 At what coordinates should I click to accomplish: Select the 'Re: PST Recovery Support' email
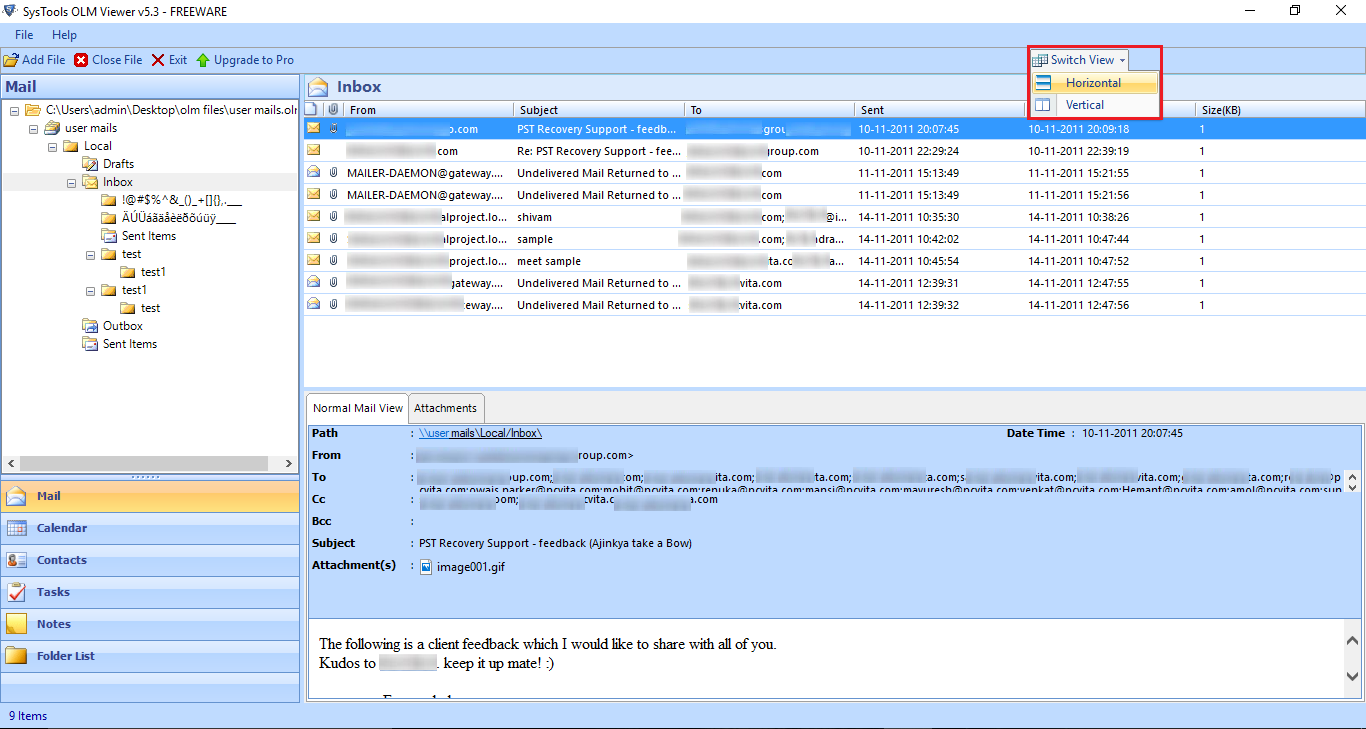tap(835, 151)
